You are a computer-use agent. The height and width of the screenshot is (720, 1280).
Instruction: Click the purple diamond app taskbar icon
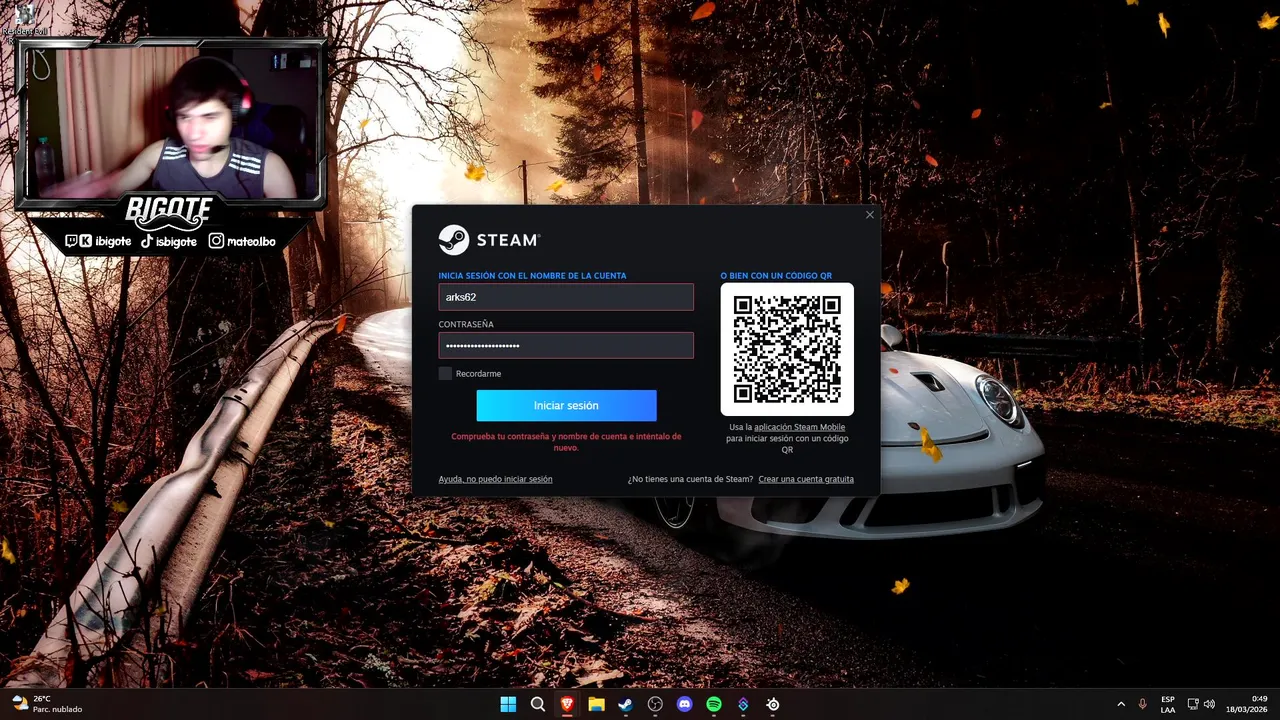coord(743,704)
